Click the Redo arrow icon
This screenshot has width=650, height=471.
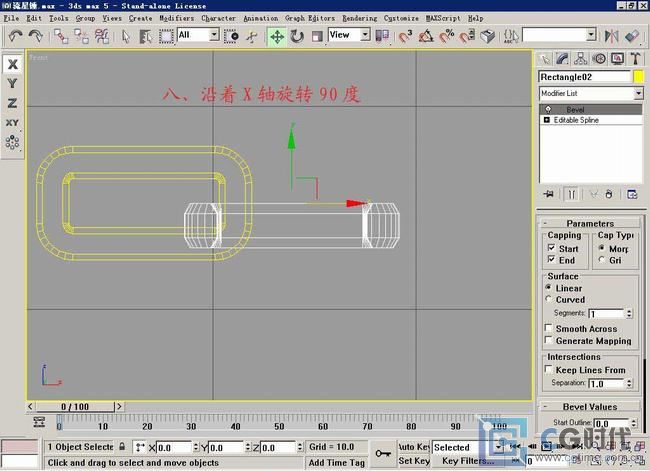(x=36, y=36)
